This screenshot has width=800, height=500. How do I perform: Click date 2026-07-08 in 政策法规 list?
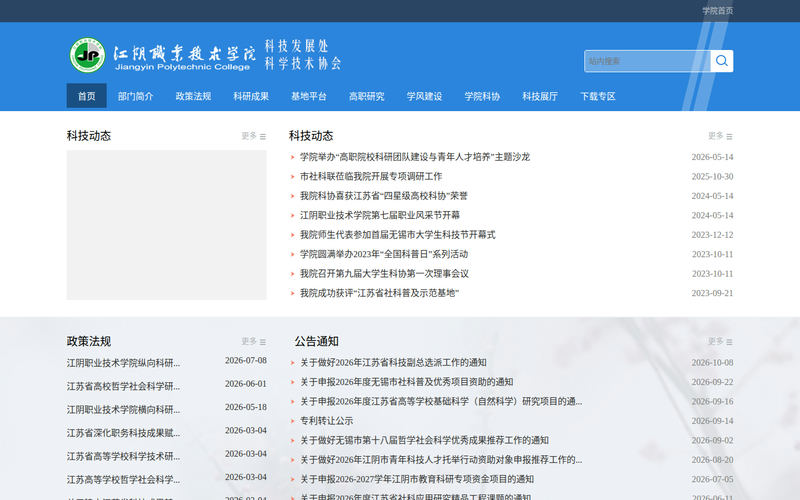246,360
